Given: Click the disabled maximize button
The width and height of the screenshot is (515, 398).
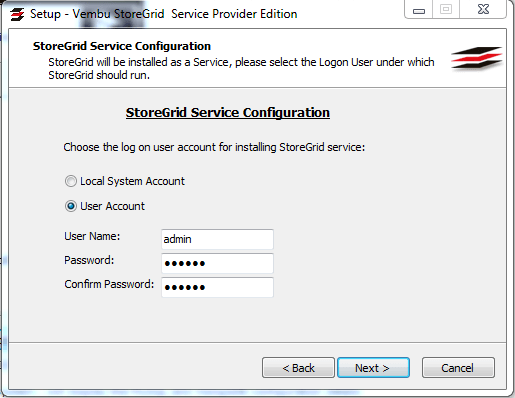Looking at the screenshot, I should [446, 9].
